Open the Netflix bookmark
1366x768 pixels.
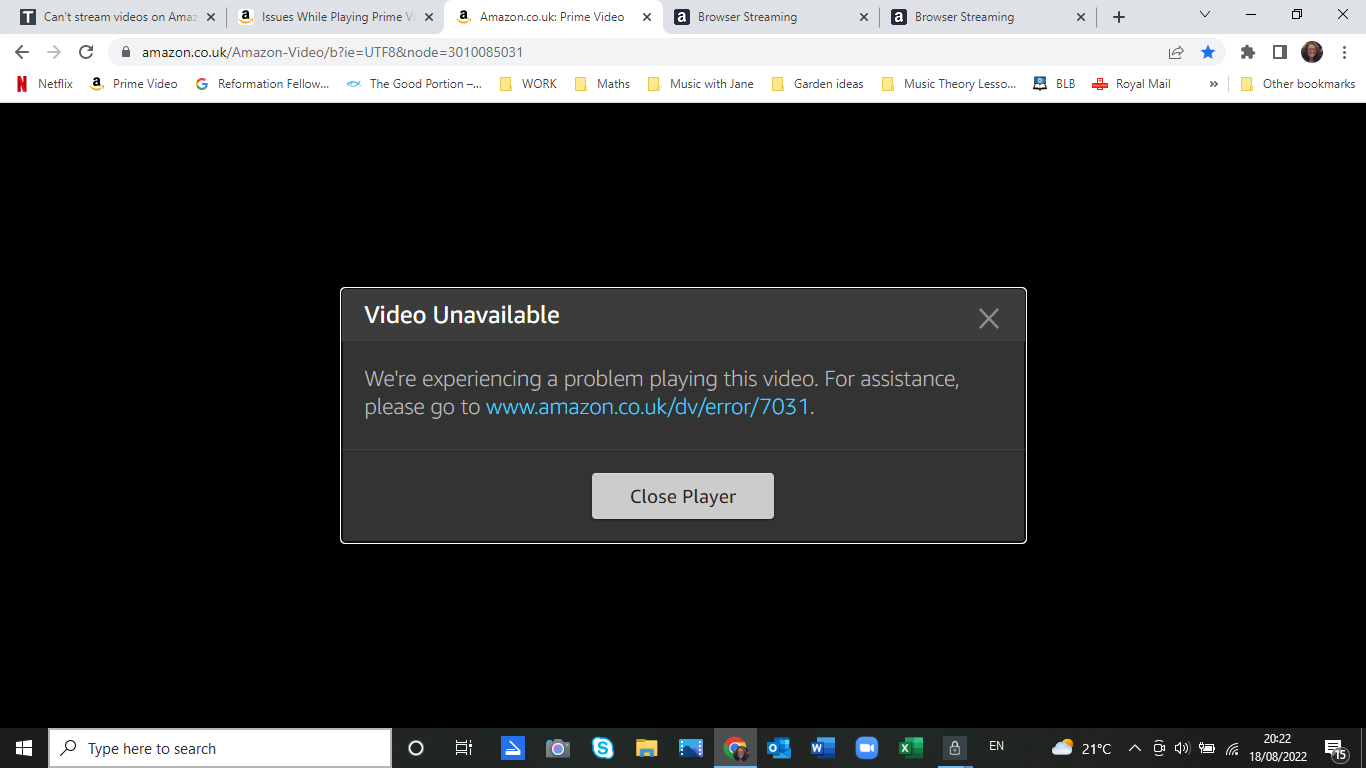coord(45,84)
